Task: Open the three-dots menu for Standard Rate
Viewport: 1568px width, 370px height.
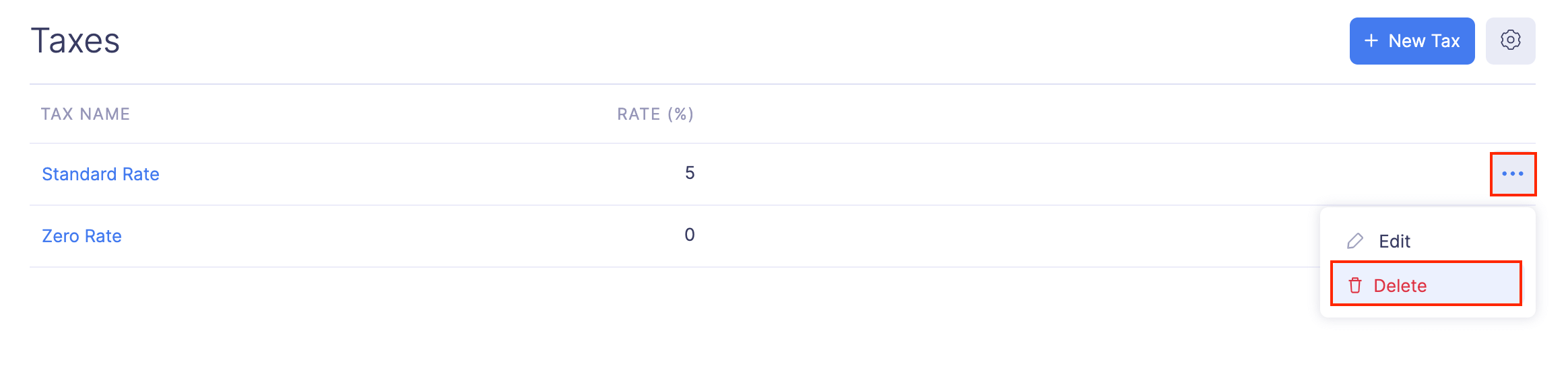Action: [1512, 174]
